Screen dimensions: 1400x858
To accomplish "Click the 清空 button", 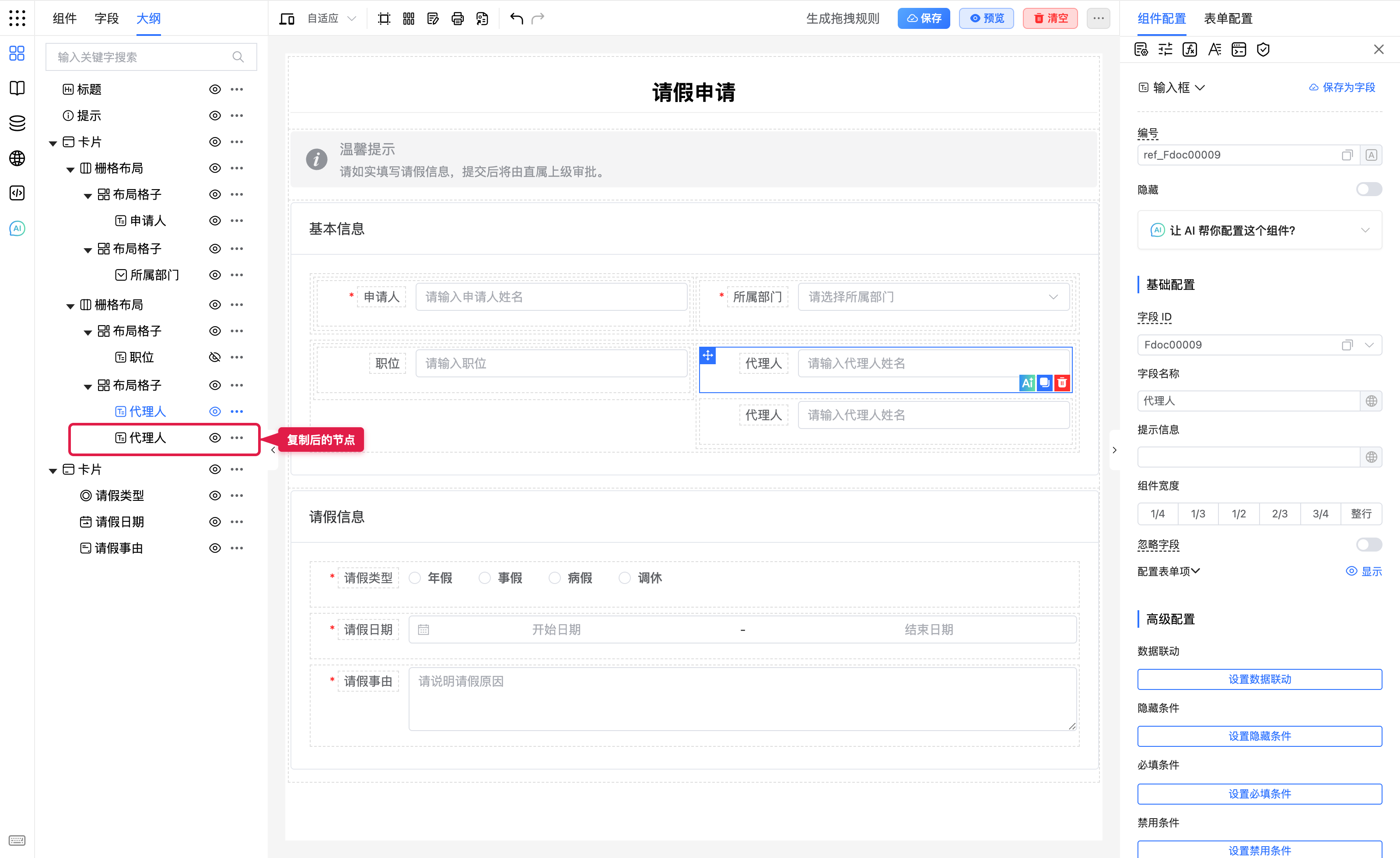I will coord(1050,18).
